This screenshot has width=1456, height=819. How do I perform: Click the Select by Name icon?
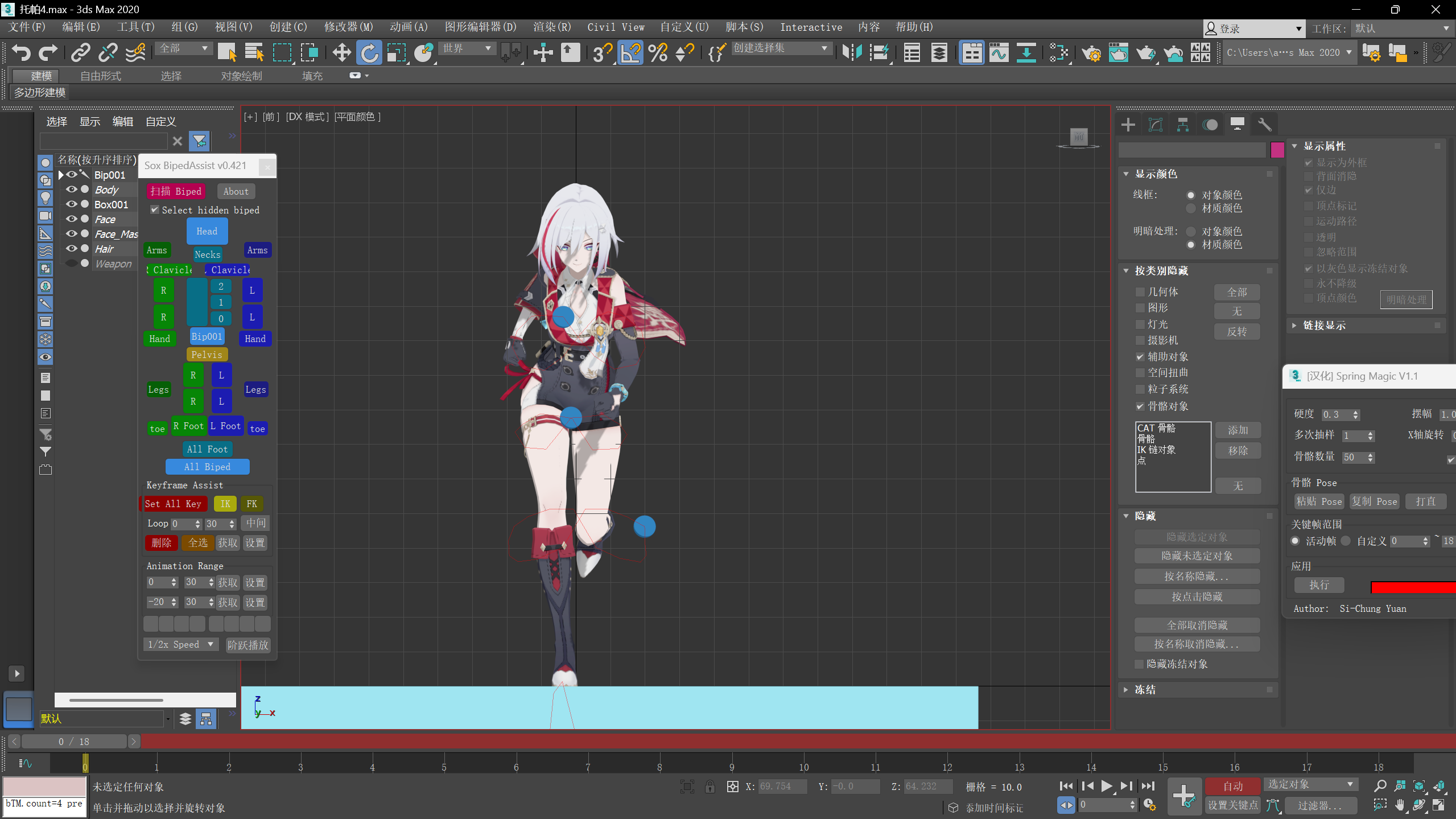[x=254, y=52]
